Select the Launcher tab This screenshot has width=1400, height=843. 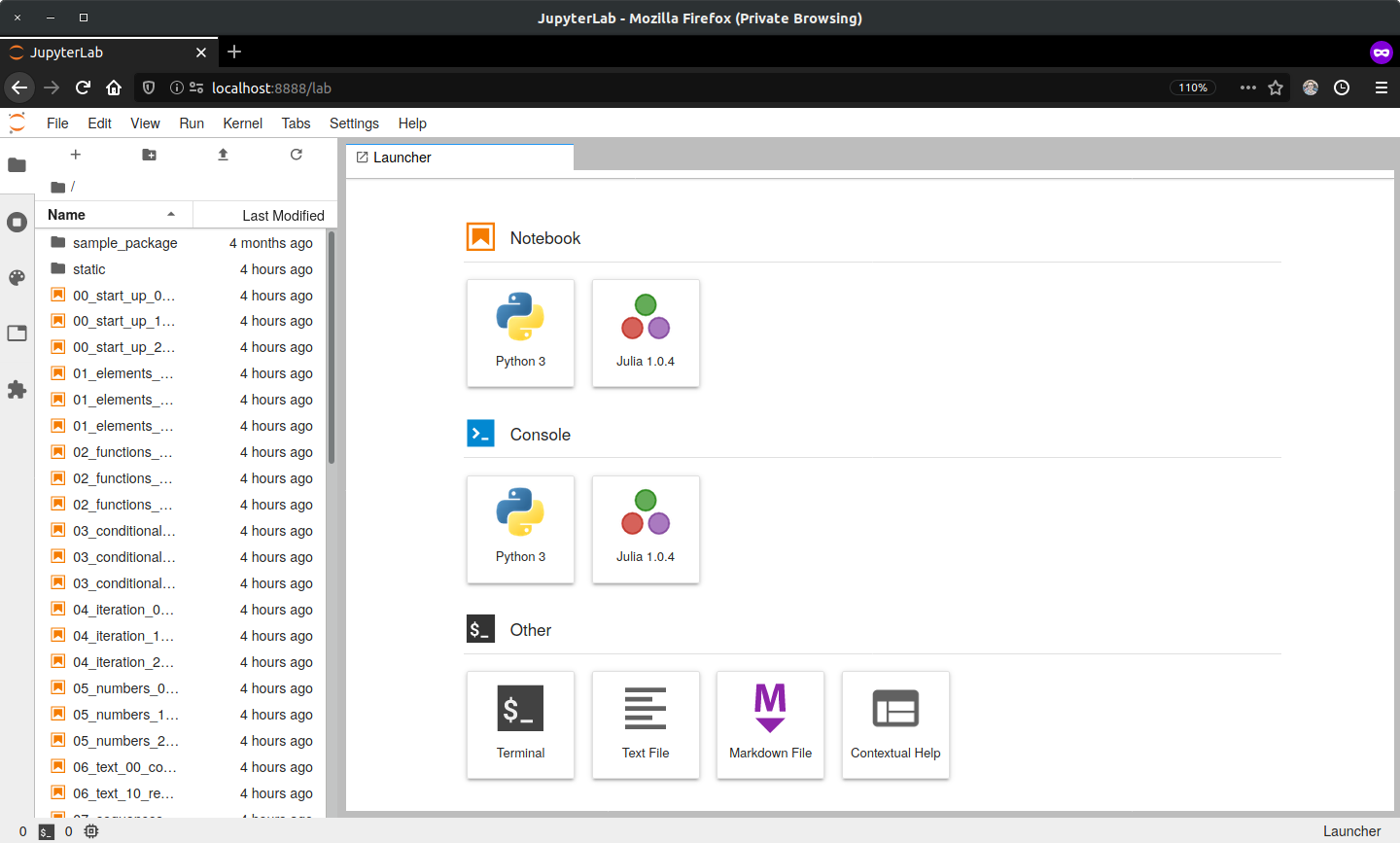pos(402,158)
